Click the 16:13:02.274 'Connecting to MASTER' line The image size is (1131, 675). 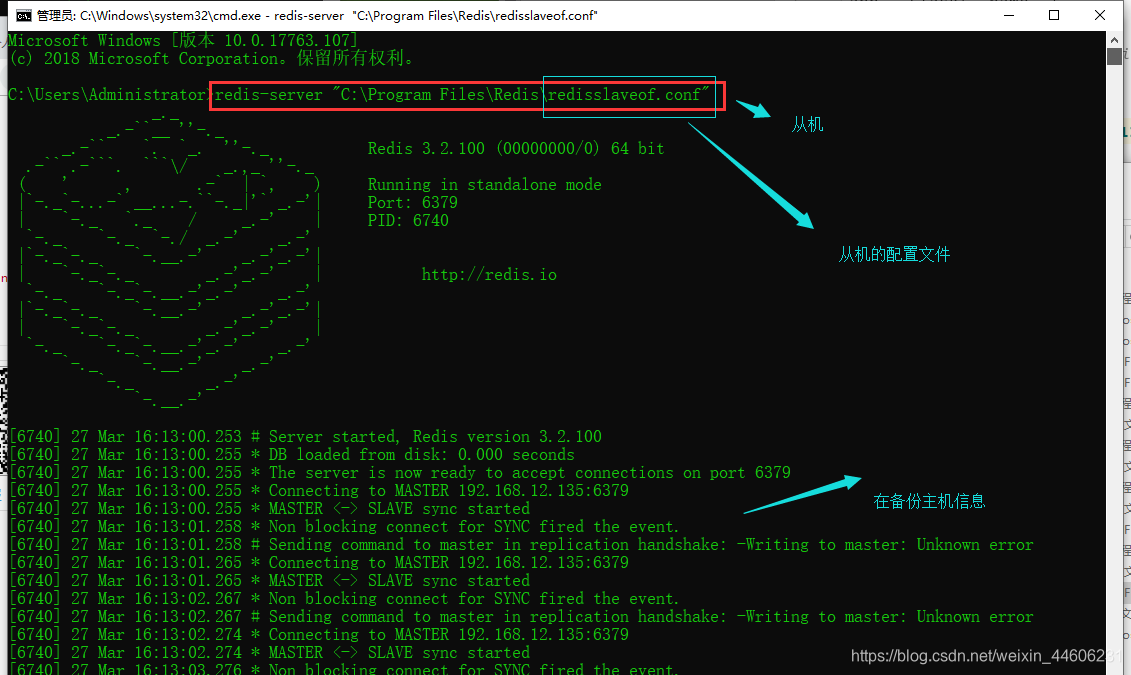[x=319, y=635]
